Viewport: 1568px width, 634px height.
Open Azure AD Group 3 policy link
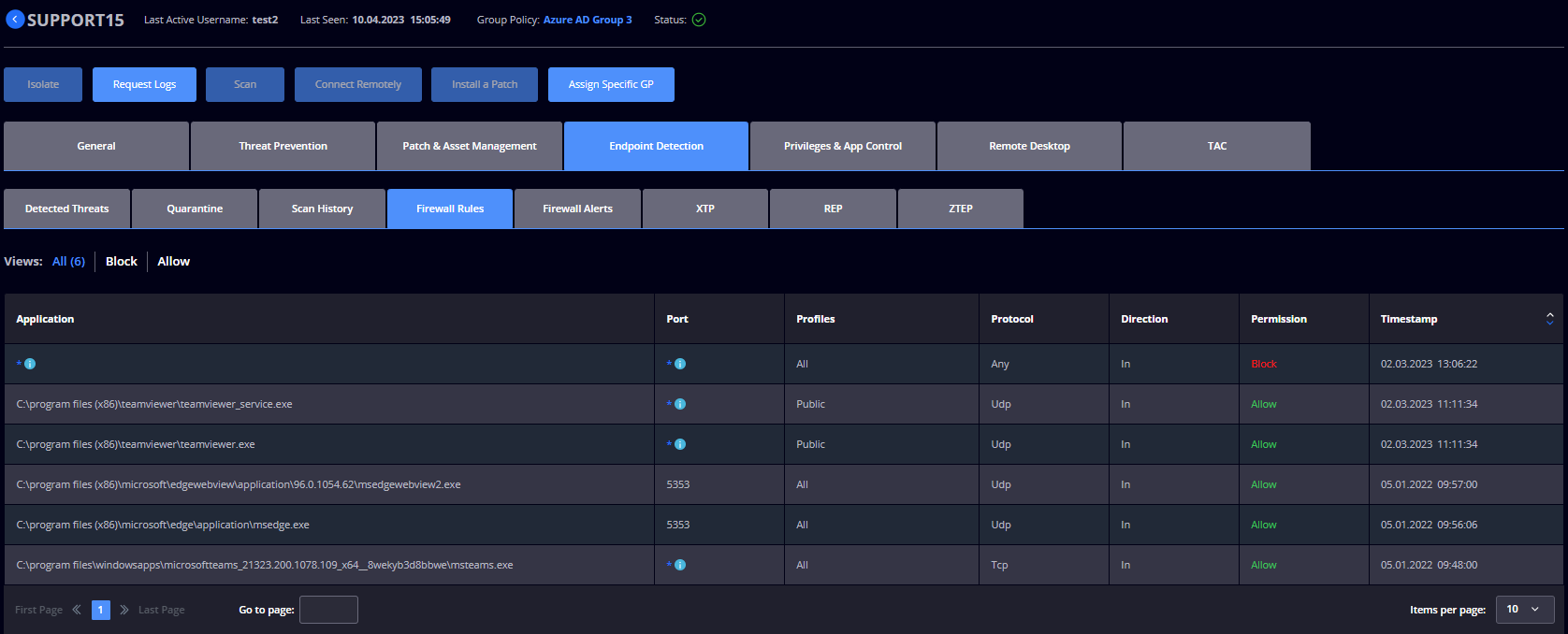pyautogui.click(x=588, y=20)
